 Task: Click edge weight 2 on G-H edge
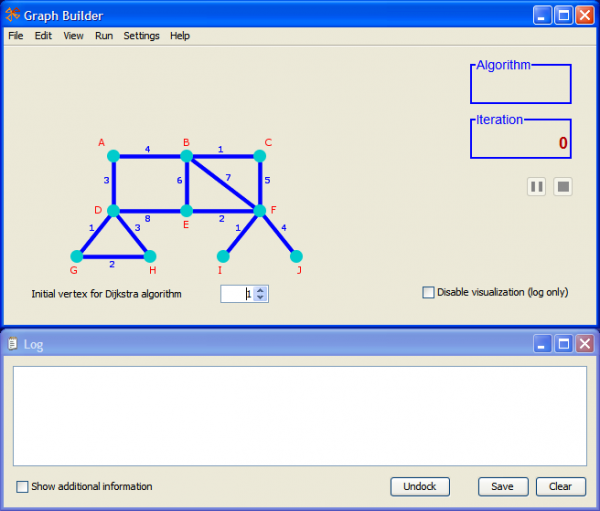(112, 264)
